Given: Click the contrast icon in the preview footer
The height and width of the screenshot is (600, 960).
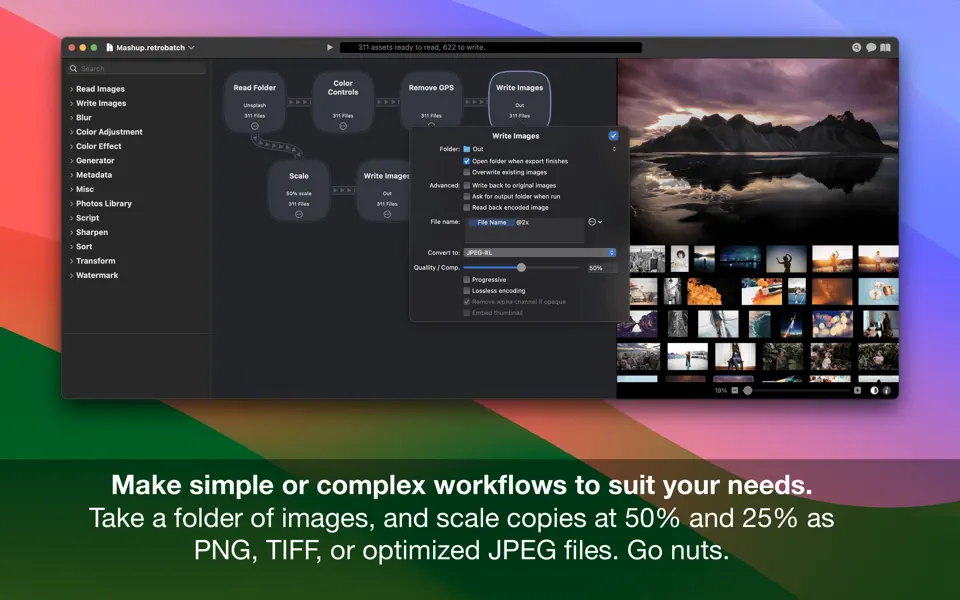Looking at the screenshot, I should pyautogui.click(x=875, y=392).
